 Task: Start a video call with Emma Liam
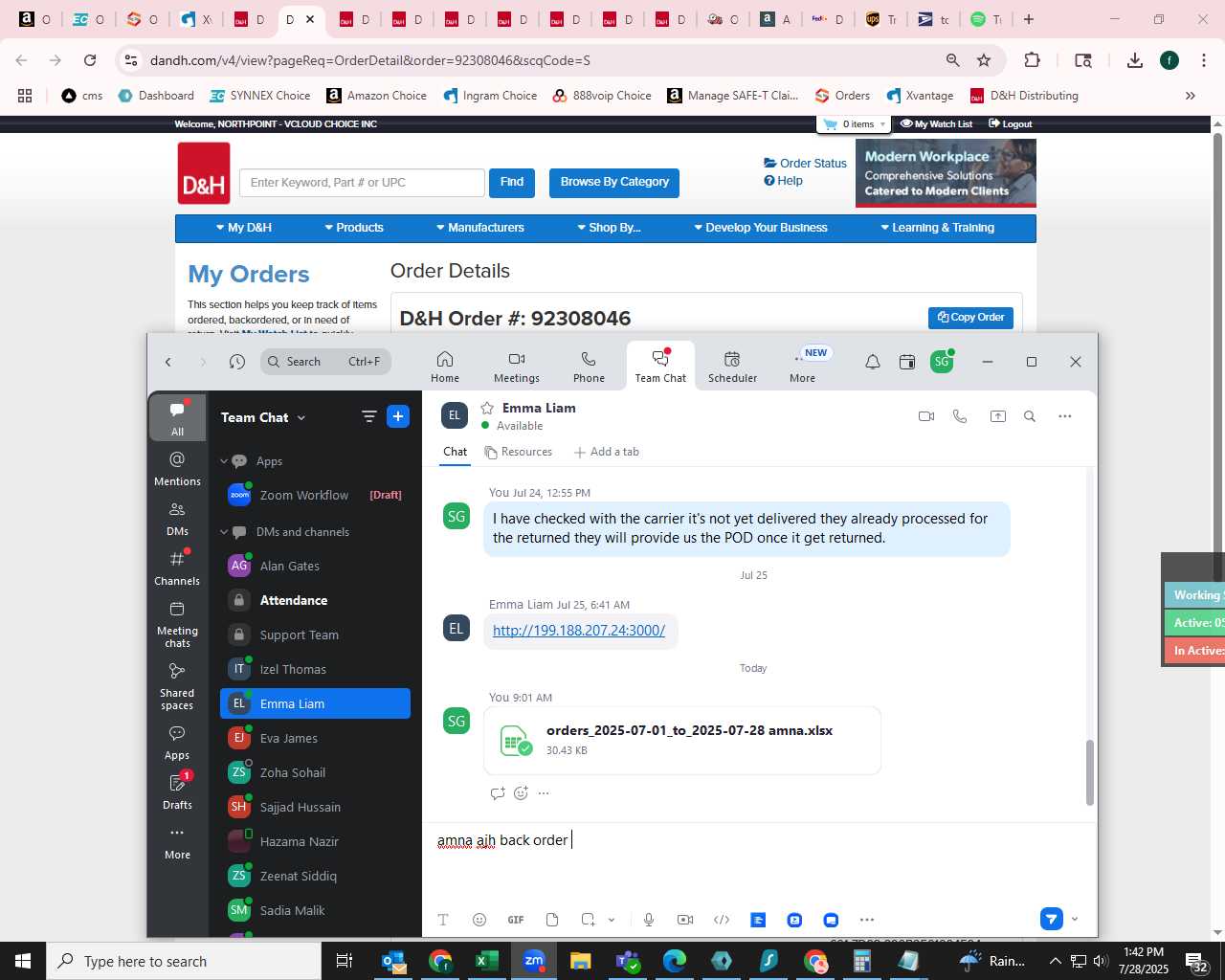(925, 416)
